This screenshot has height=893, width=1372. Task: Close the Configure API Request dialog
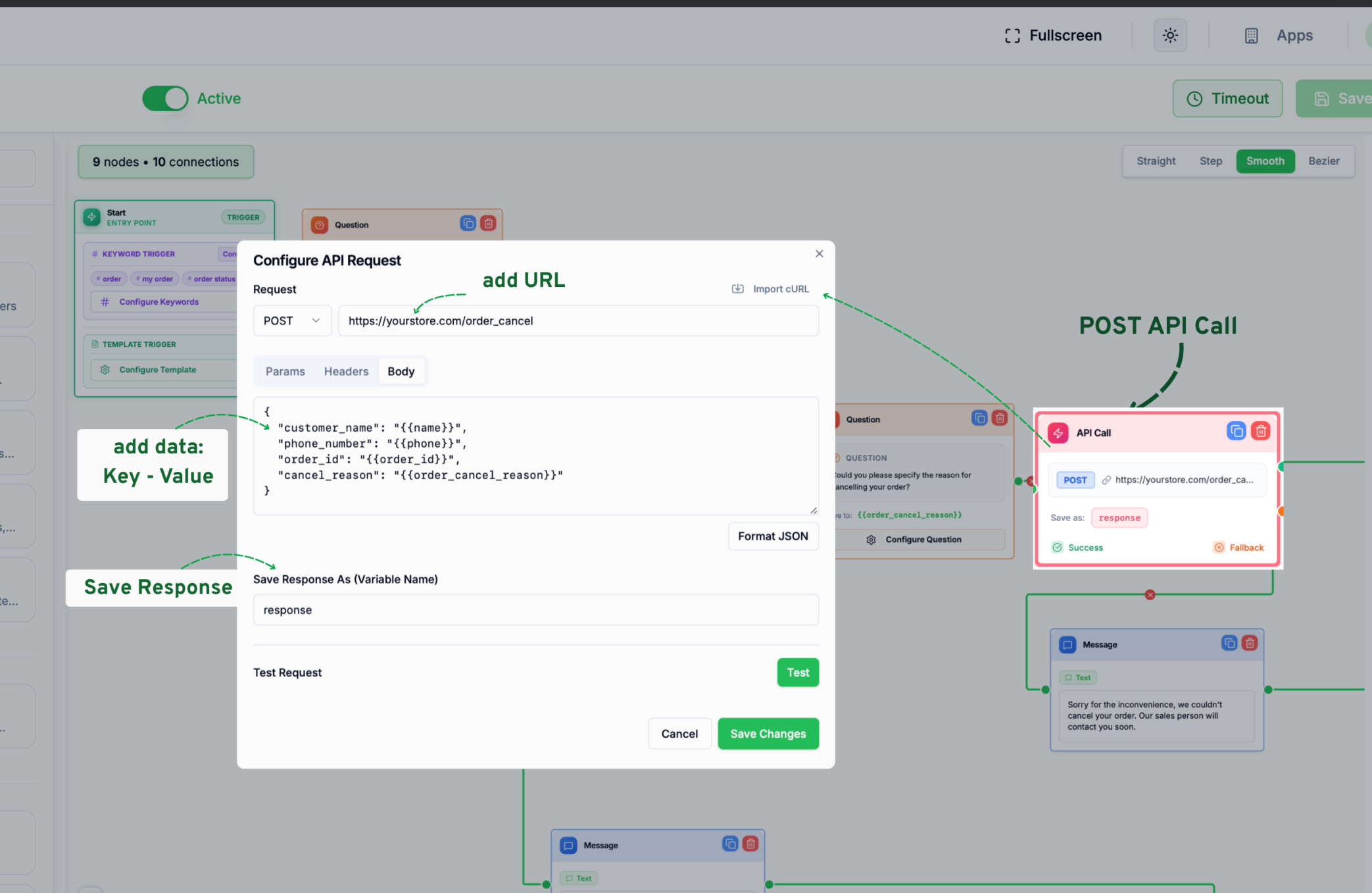(x=819, y=254)
